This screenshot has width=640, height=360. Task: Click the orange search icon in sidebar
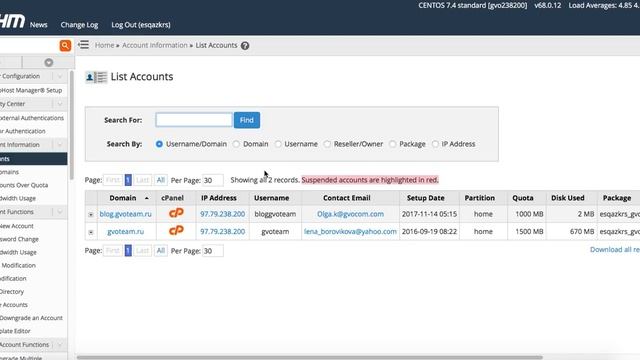[65, 45]
